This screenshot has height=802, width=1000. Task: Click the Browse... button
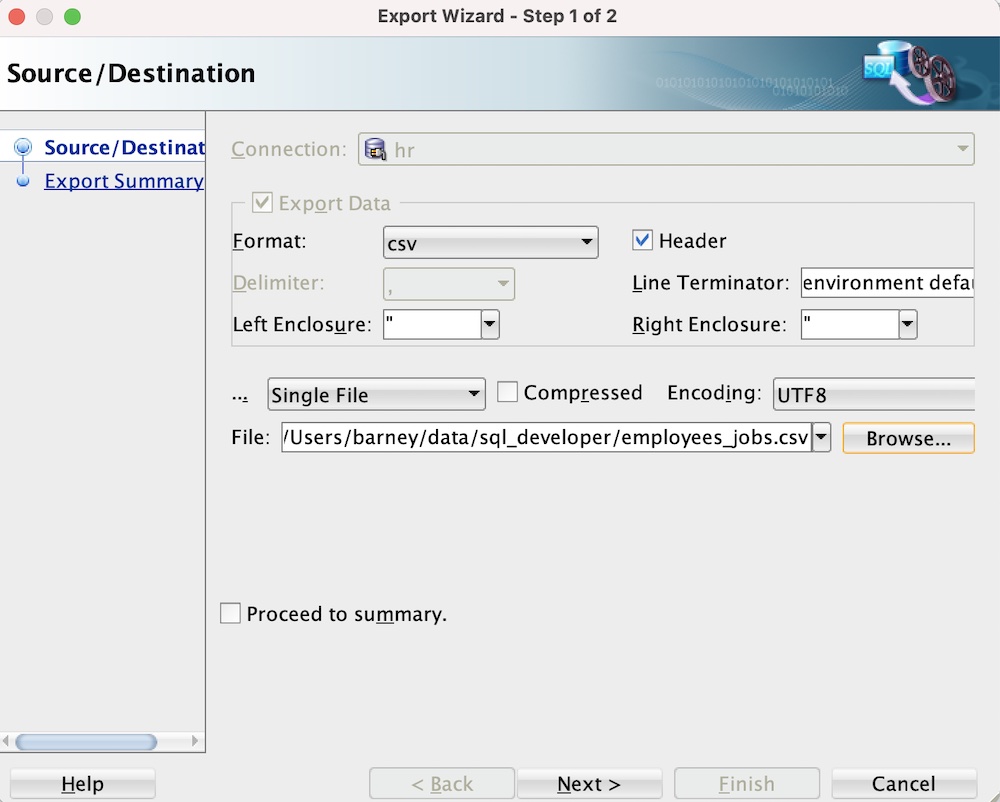coord(908,438)
